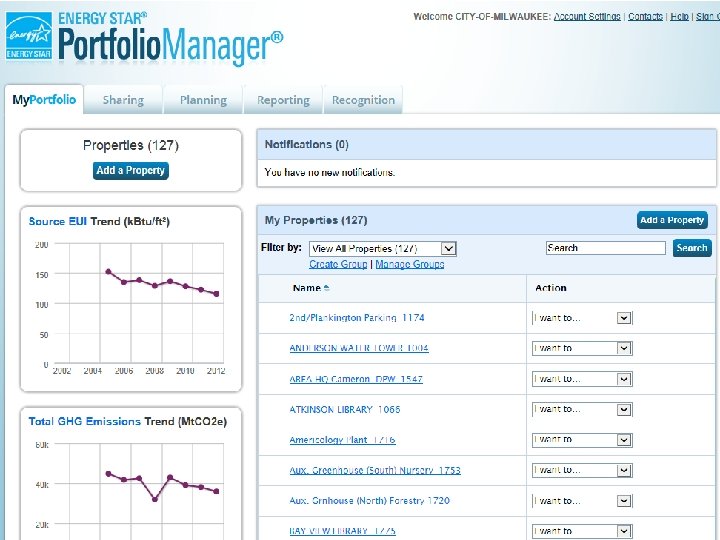
Task: Click the PortfolioManager title logo
Action: tap(170, 45)
